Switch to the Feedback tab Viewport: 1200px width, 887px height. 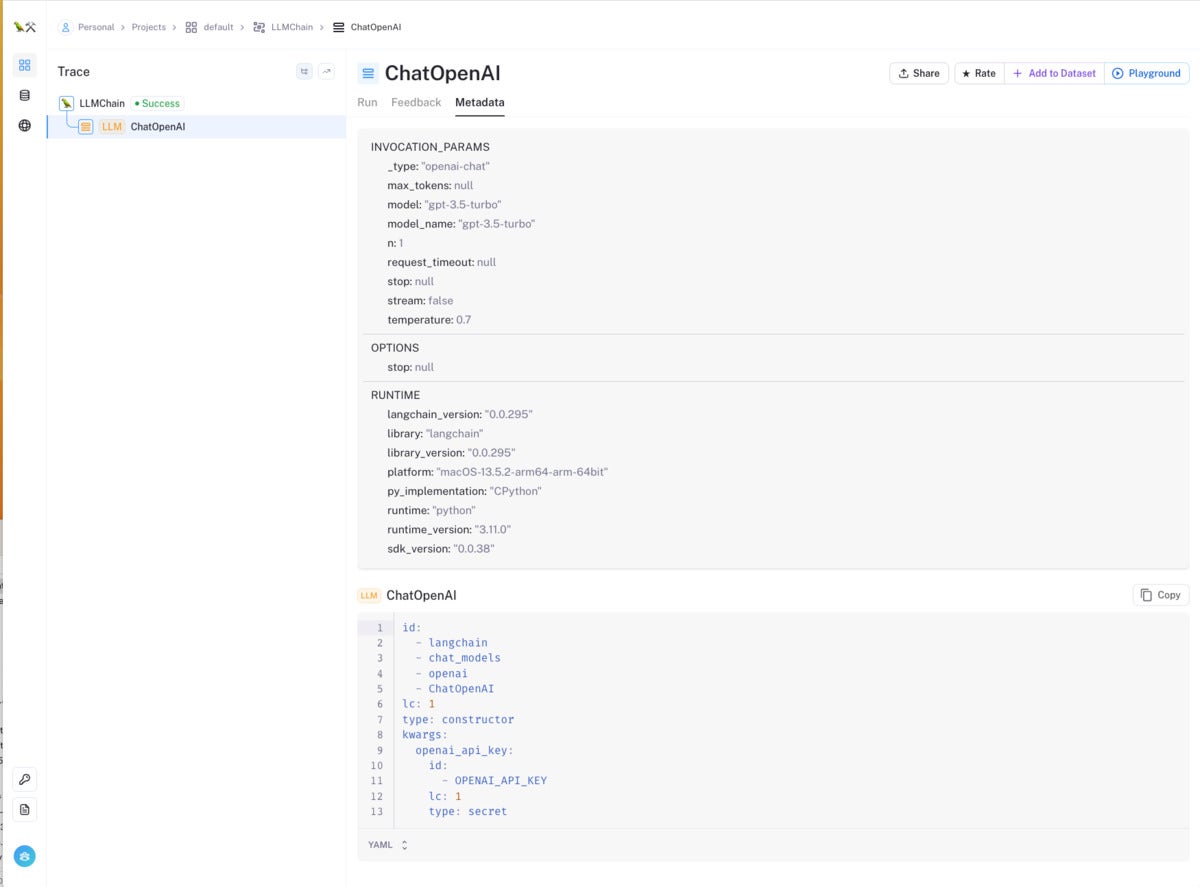(x=416, y=102)
